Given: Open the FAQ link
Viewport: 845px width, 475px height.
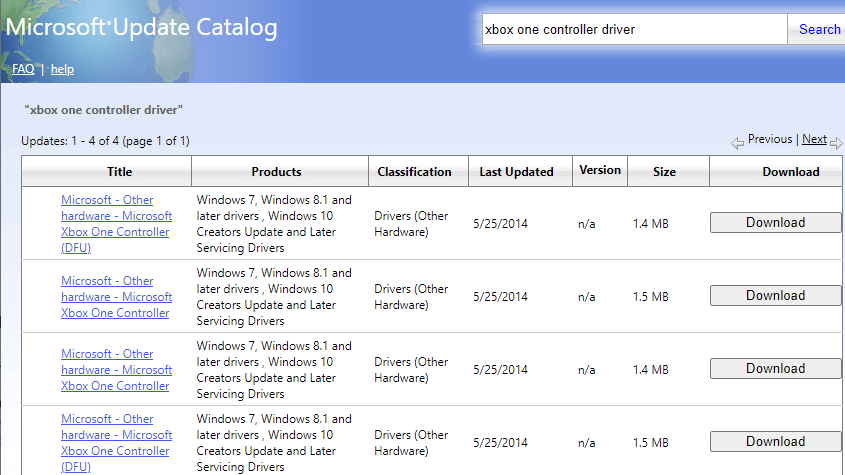Looking at the screenshot, I should 23,69.
